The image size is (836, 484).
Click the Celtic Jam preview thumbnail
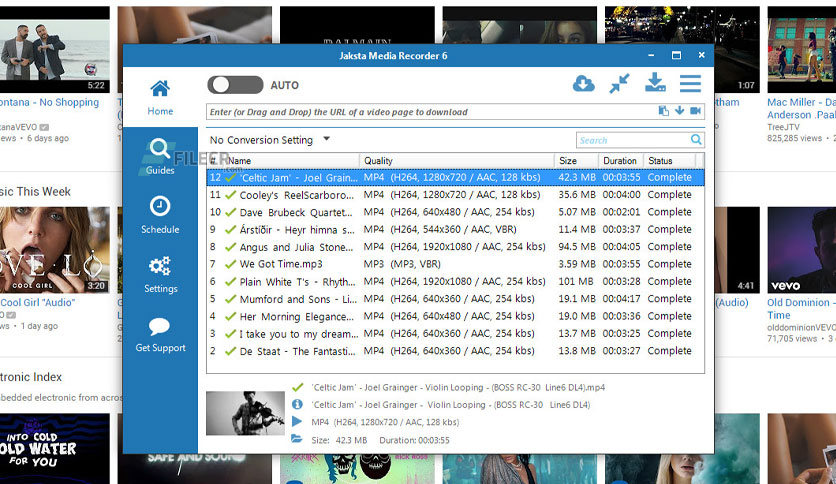tap(245, 413)
